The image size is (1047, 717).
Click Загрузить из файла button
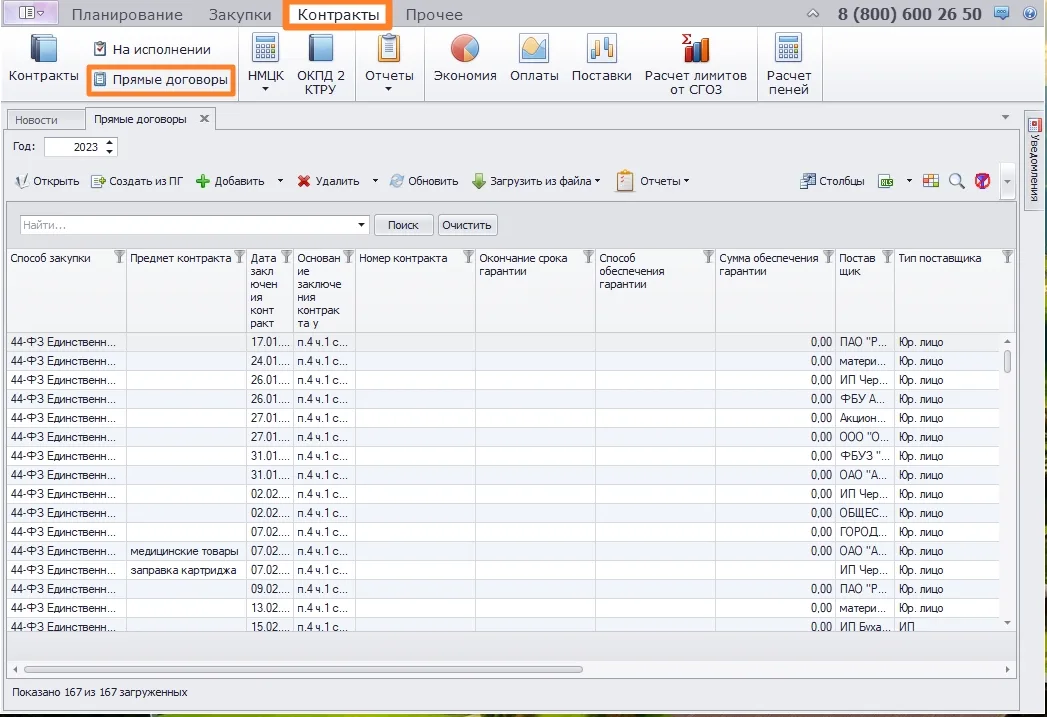coord(536,181)
